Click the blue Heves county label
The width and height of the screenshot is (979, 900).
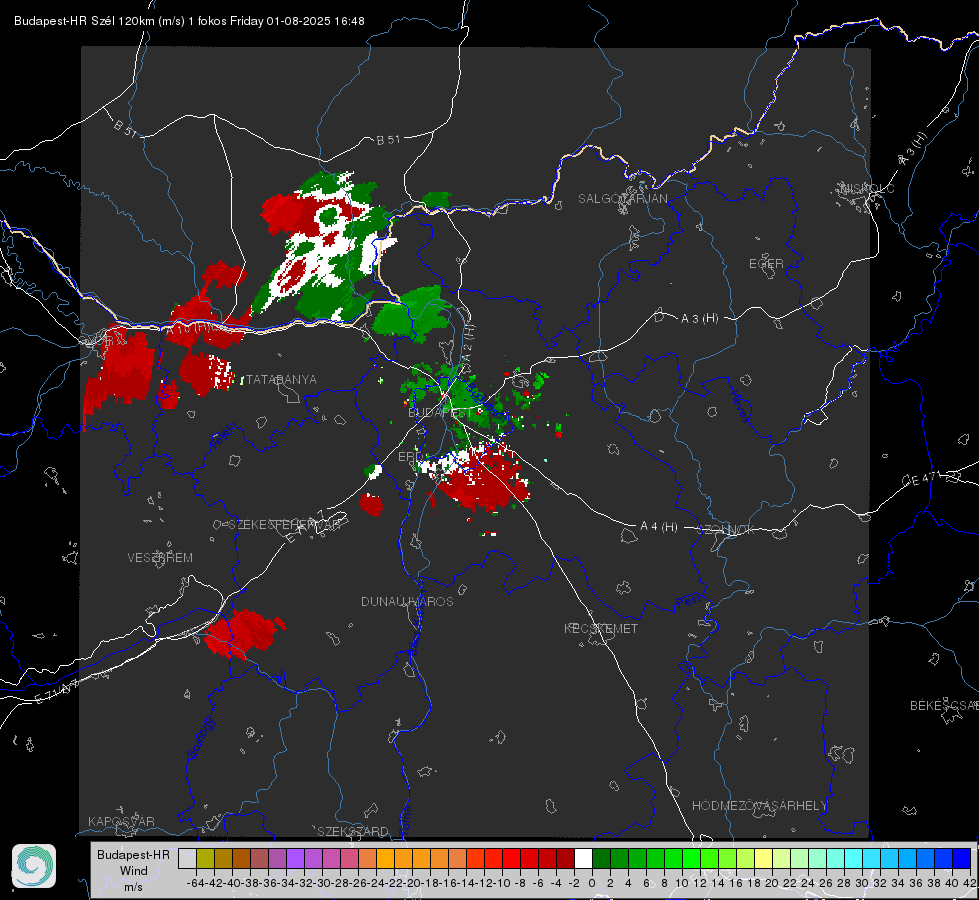click(x=739, y=406)
